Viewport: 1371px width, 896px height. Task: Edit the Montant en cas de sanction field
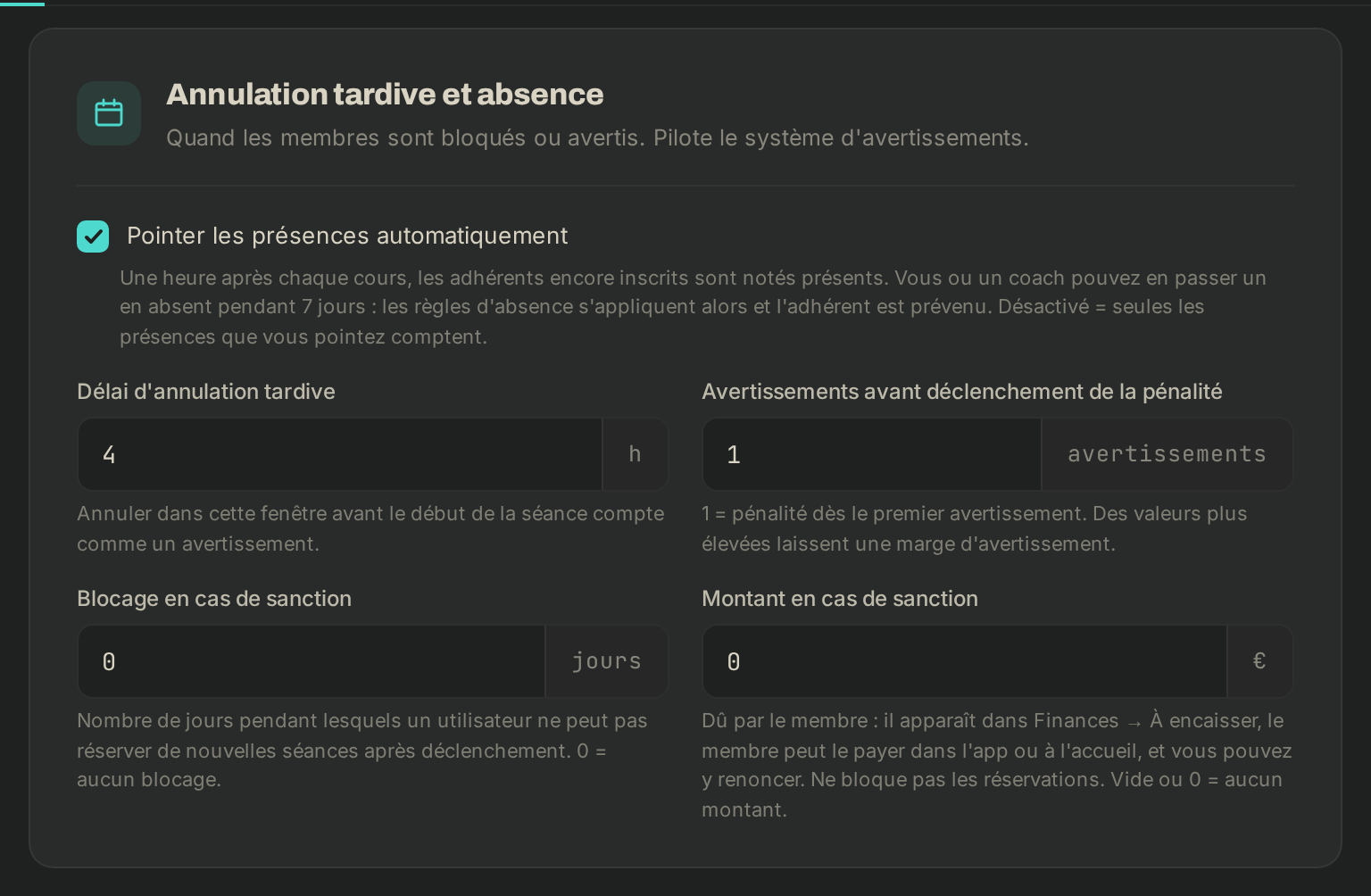click(x=965, y=661)
